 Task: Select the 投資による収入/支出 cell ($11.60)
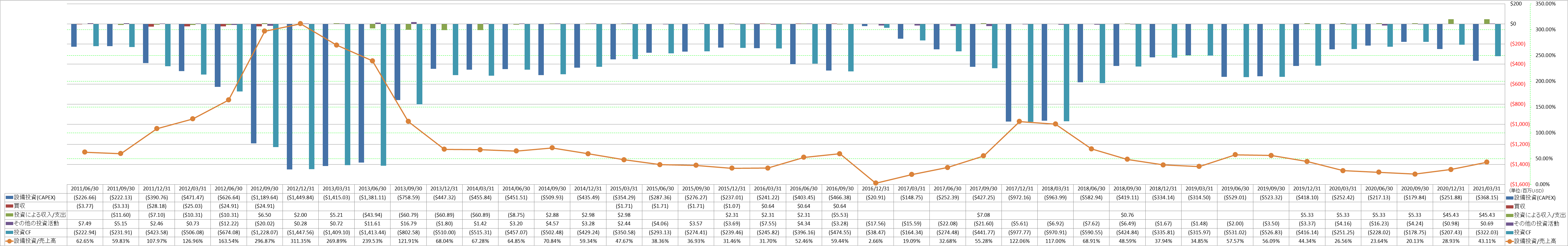(x=121, y=215)
